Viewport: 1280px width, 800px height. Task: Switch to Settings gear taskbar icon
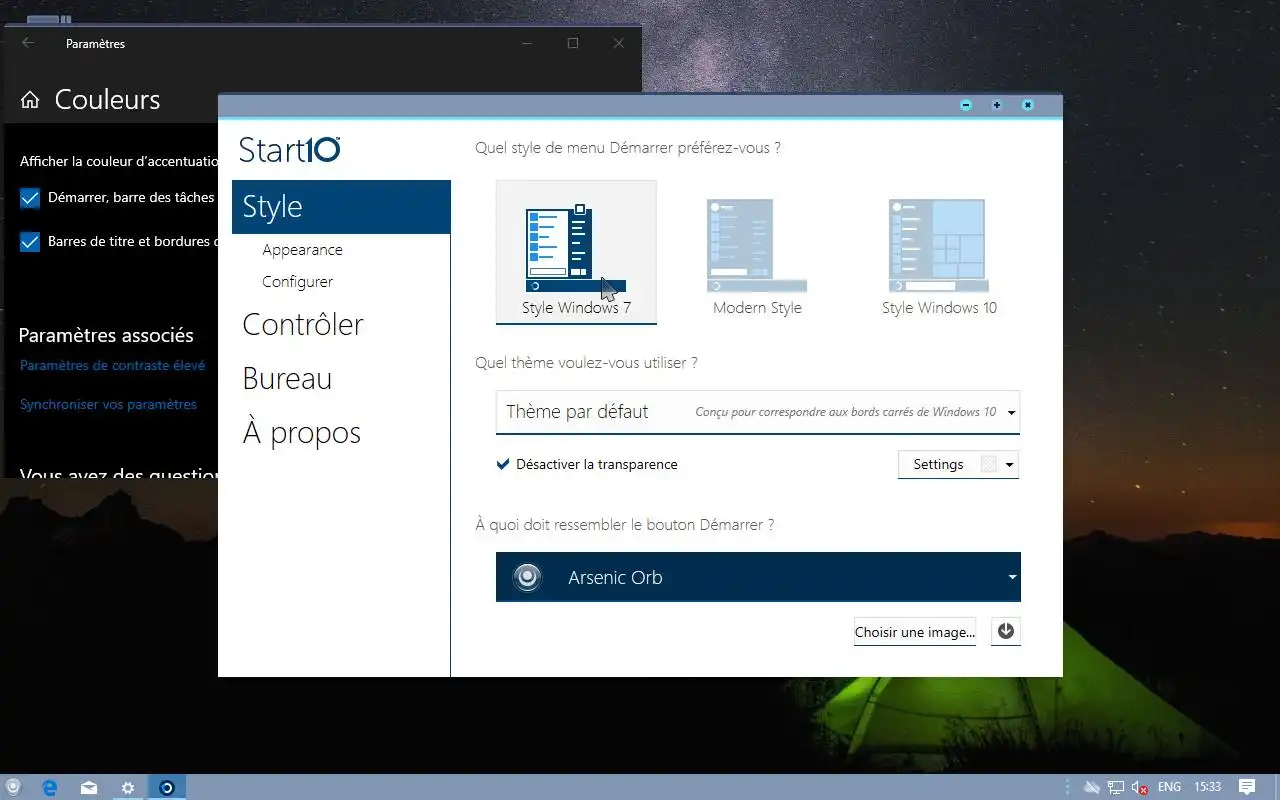pyautogui.click(x=128, y=788)
